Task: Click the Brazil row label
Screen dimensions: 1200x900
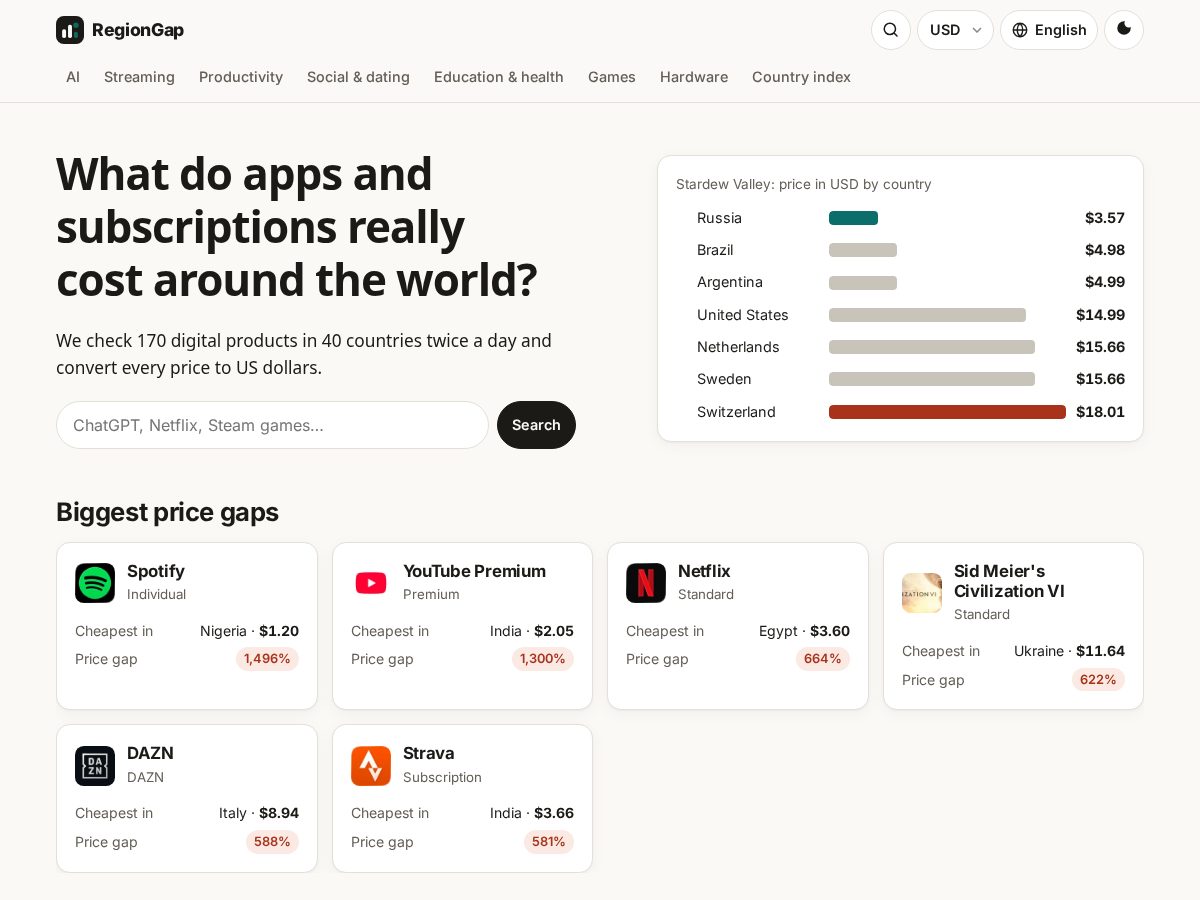Action: [715, 250]
